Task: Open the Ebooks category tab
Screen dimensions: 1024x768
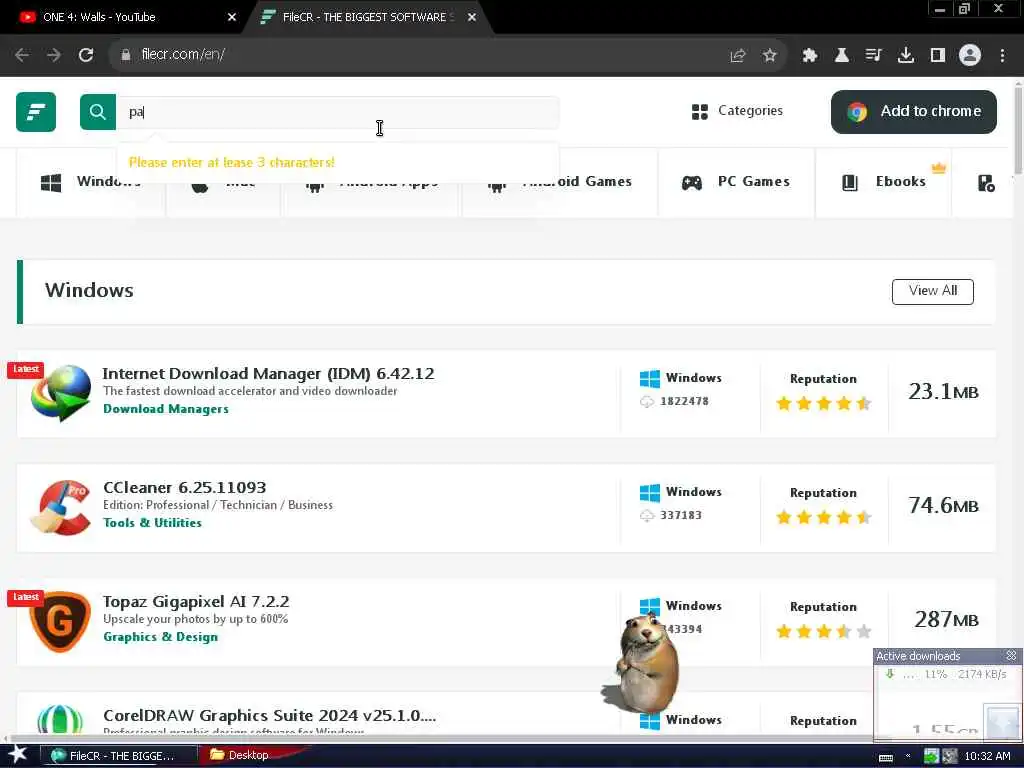Action: point(884,182)
